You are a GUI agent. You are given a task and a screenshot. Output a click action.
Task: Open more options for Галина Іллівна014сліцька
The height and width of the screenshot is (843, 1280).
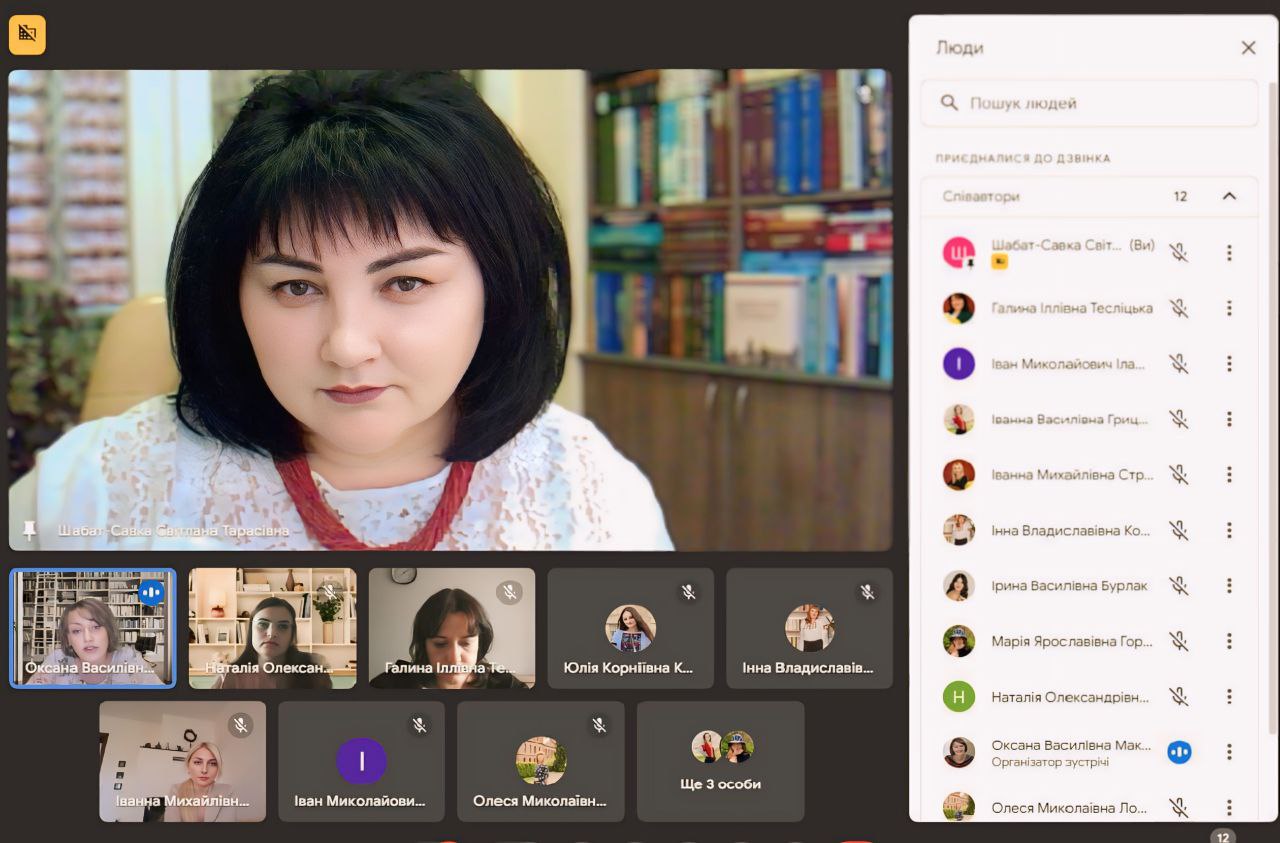coord(1229,308)
